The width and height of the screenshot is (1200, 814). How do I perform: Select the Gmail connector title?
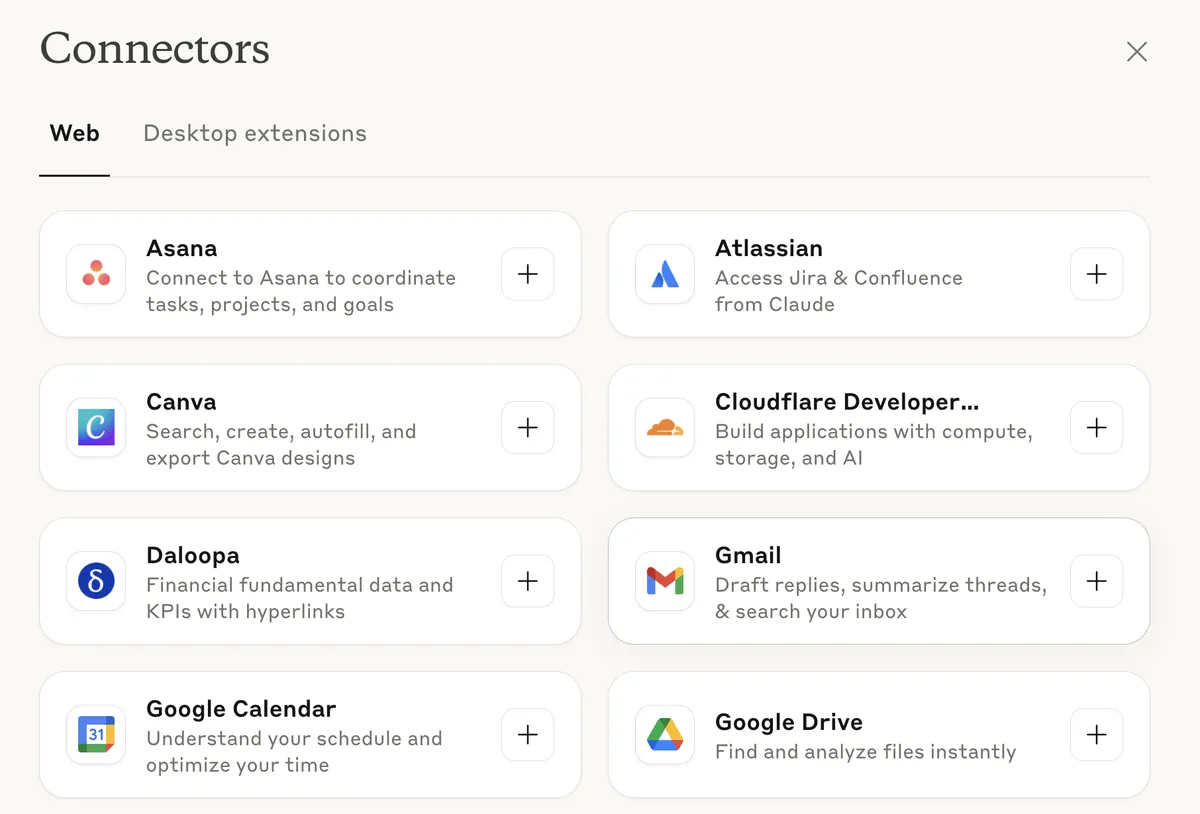748,555
